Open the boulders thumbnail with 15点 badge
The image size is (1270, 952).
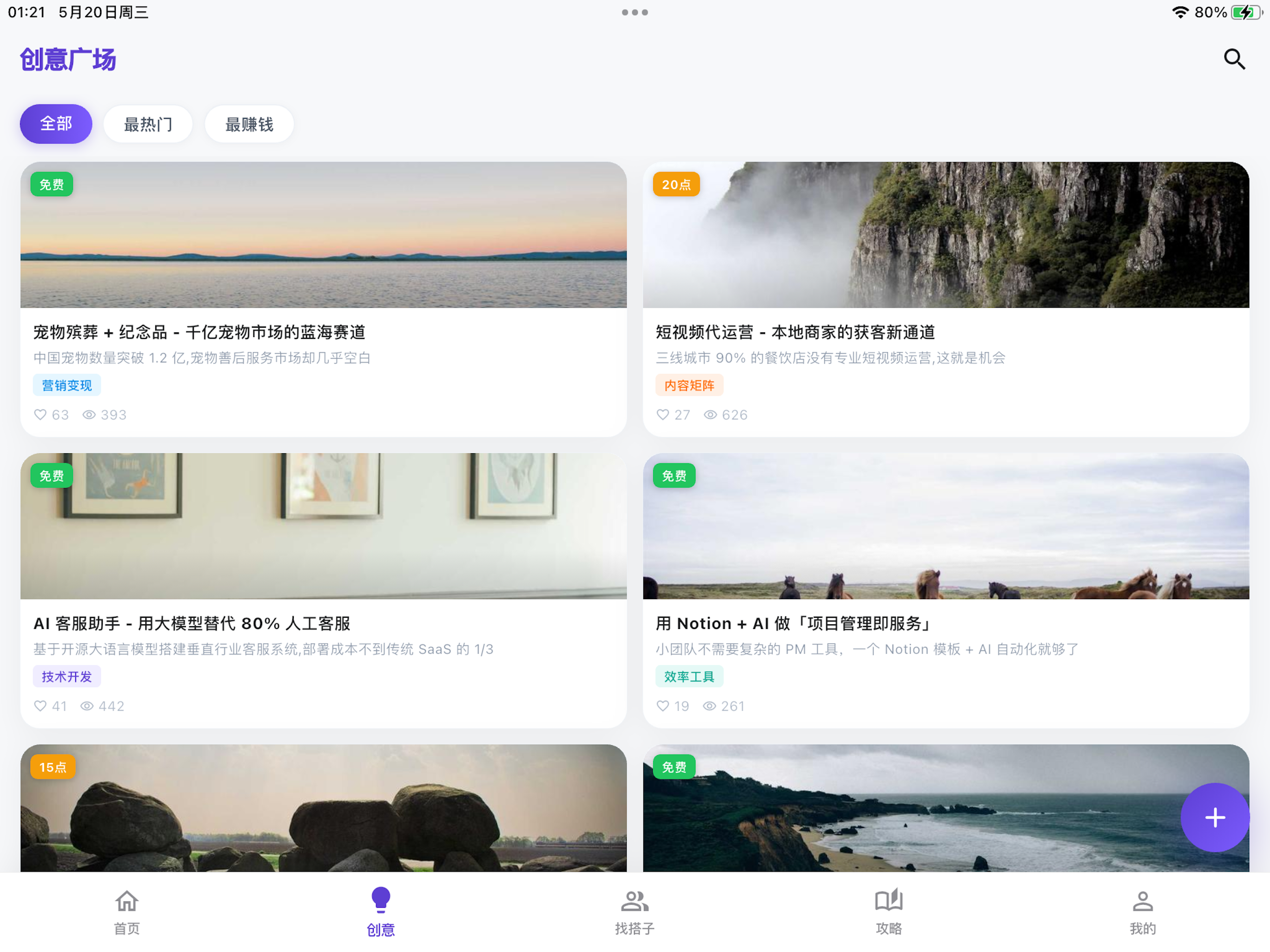(x=323, y=808)
